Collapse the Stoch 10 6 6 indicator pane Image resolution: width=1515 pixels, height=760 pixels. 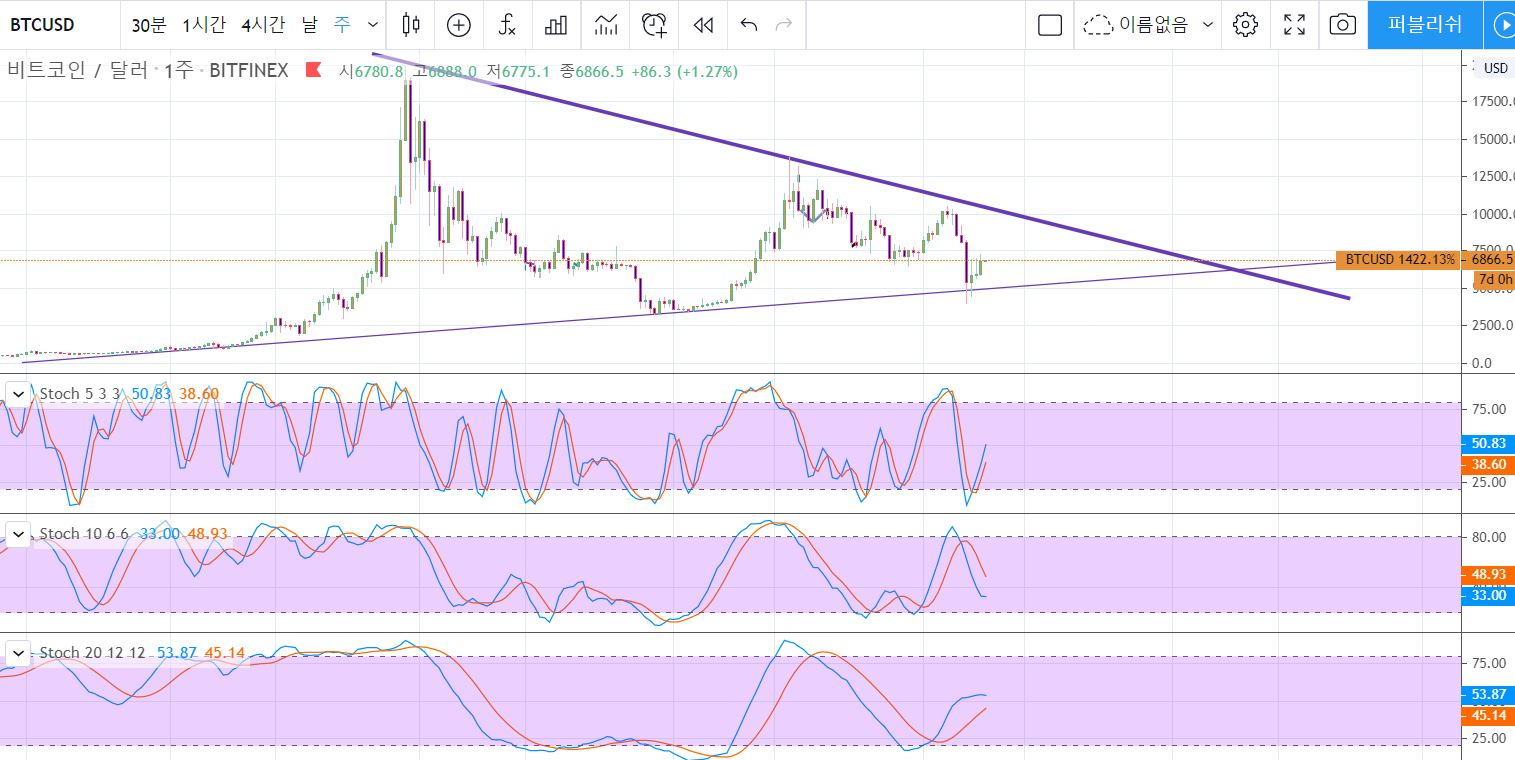(x=18, y=534)
